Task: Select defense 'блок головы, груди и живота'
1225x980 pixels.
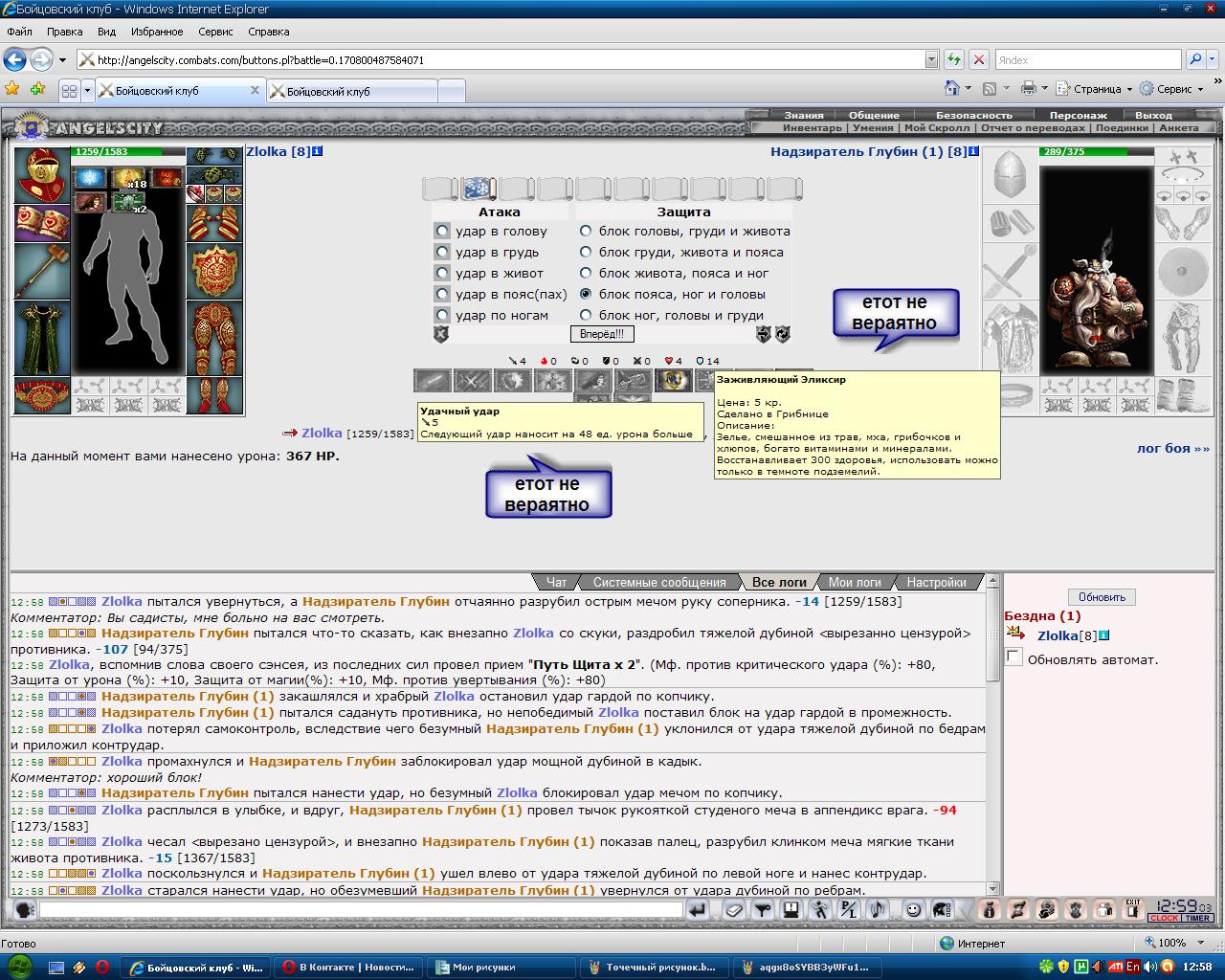Action: point(586,231)
